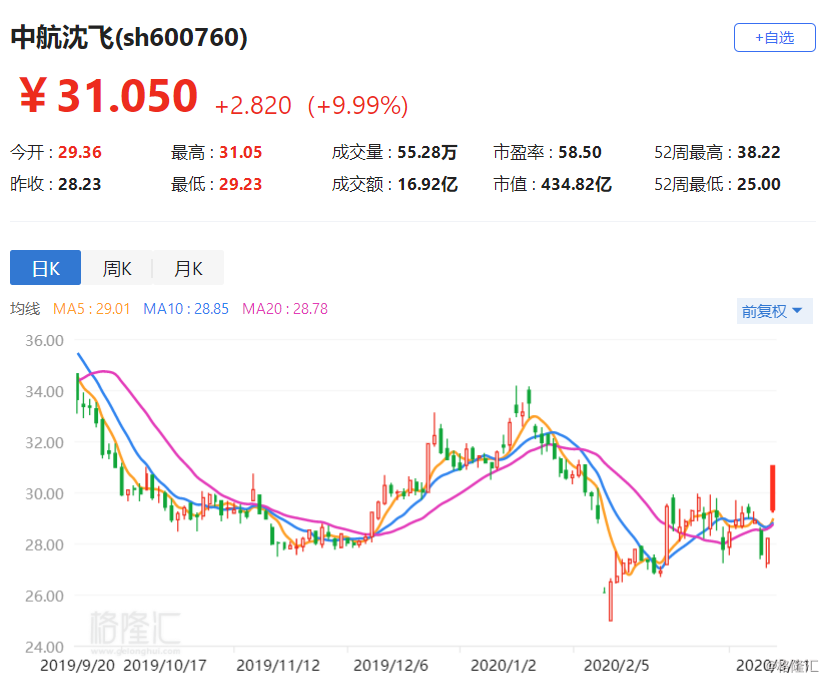The width and height of the screenshot is (826, 680).
Task: Click the 今开 opening price 29.36
Action: pyautogui.click(x=80, y=152)
